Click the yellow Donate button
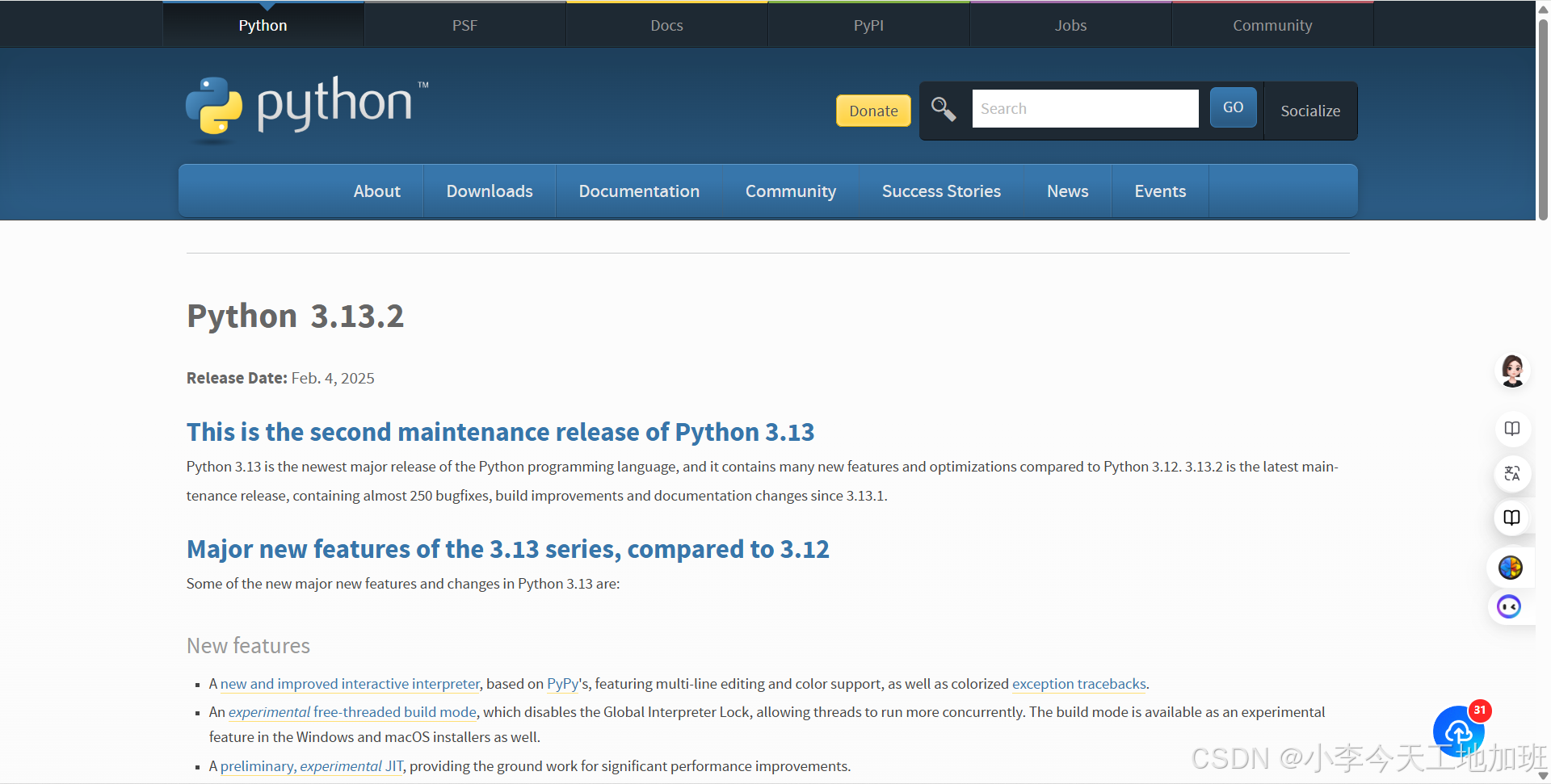Viewport: 1551px width, 784px height. point(873,111)
